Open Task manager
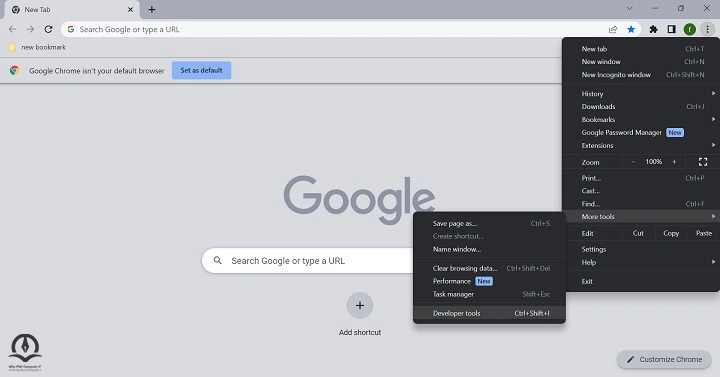This screenshot has height=377, width=720. tap(489, 294)
